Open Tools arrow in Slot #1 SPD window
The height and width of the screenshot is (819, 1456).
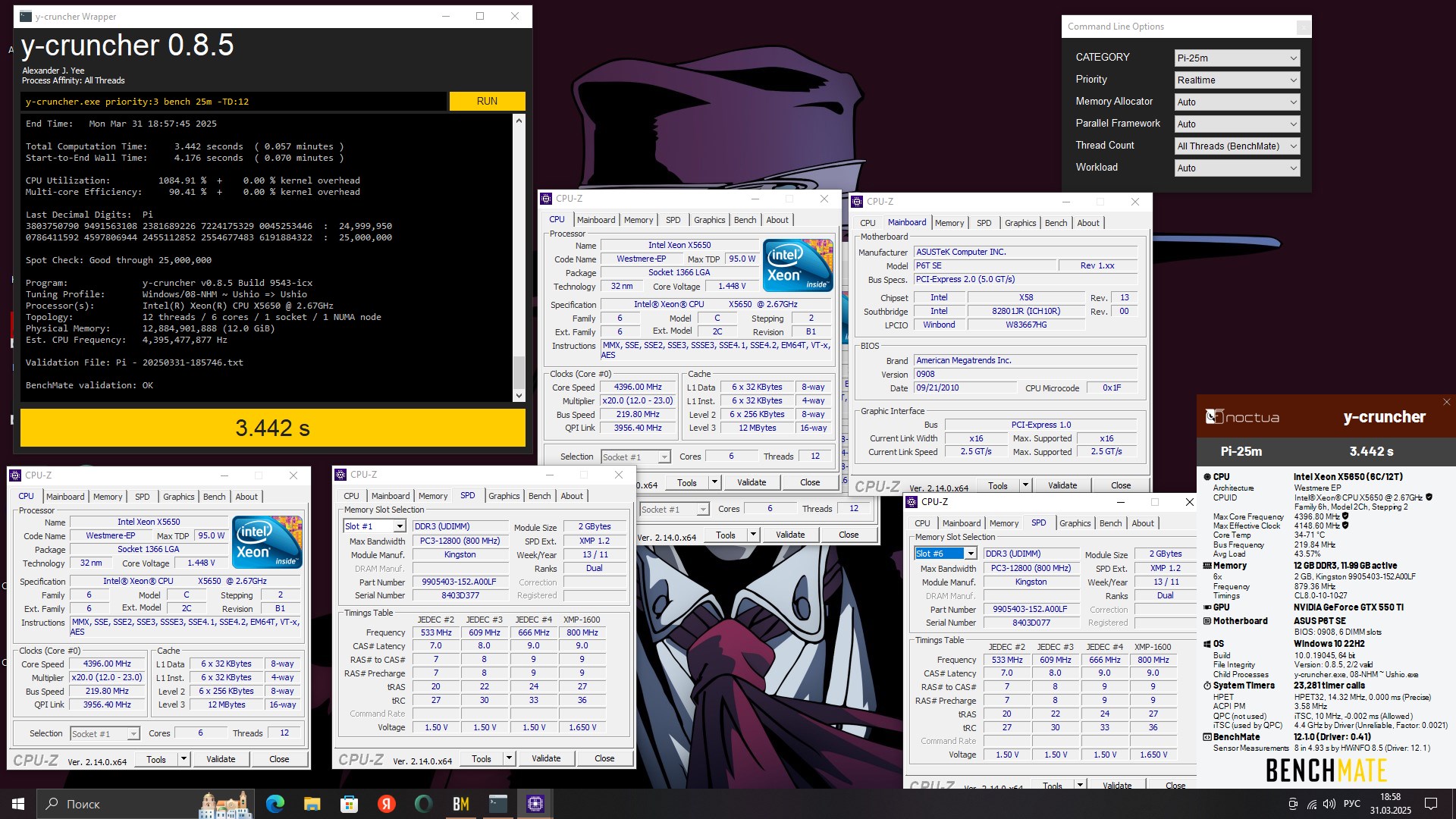coord(509,758)
